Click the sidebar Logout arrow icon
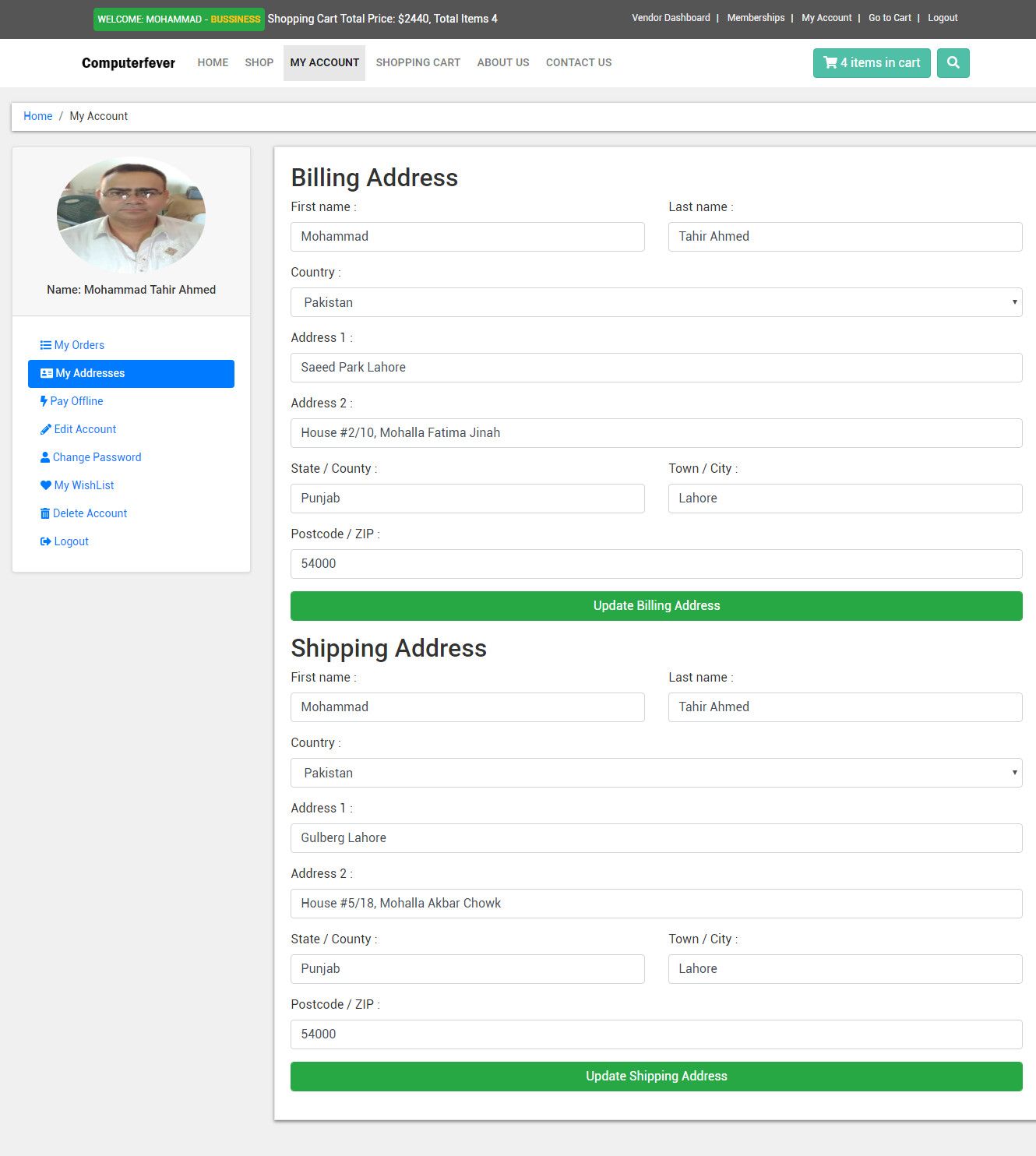1036x1156 pixels. tap(46, 541)
